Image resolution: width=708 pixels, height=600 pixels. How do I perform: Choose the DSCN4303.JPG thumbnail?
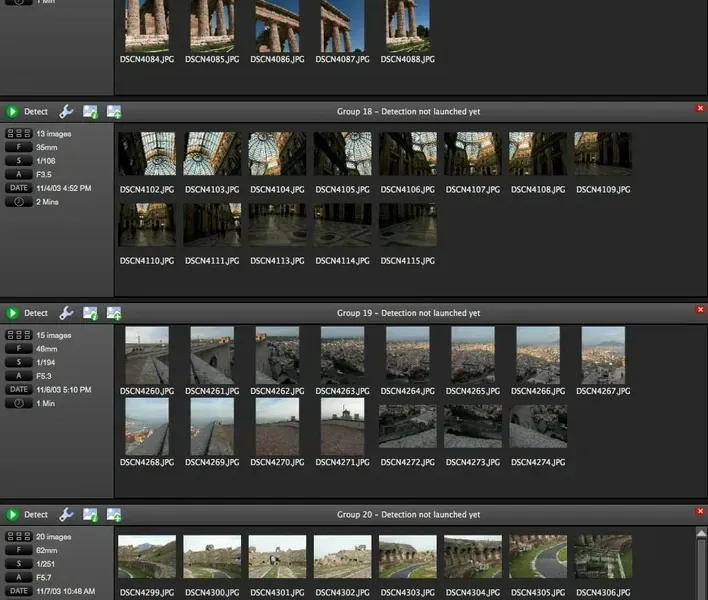[x=407, y=556]
